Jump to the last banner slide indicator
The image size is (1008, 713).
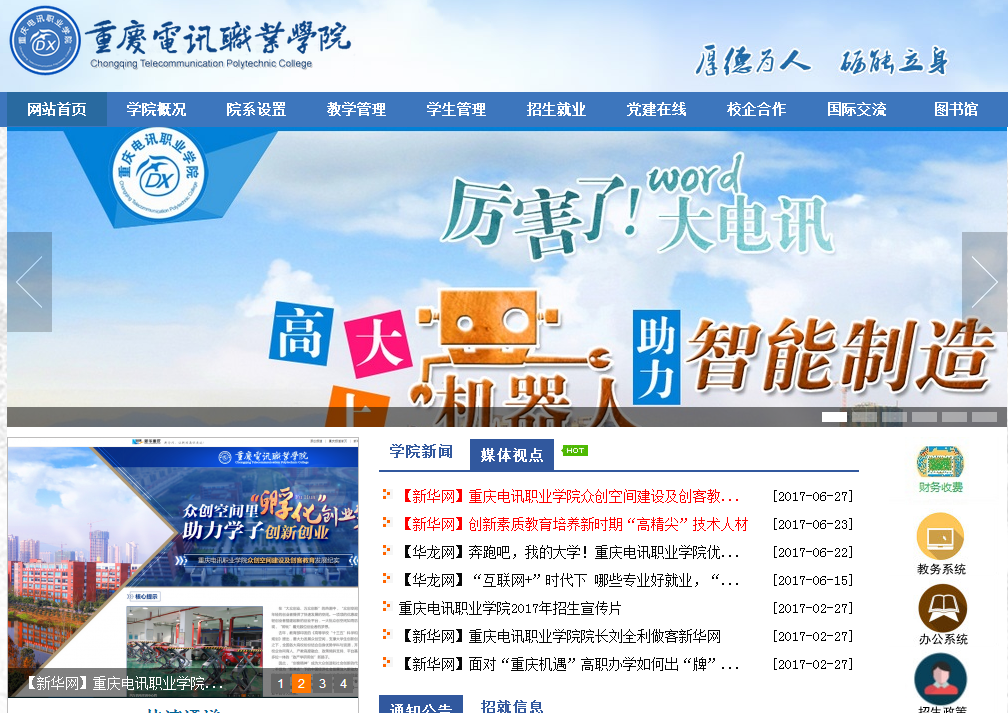point(984,417)
